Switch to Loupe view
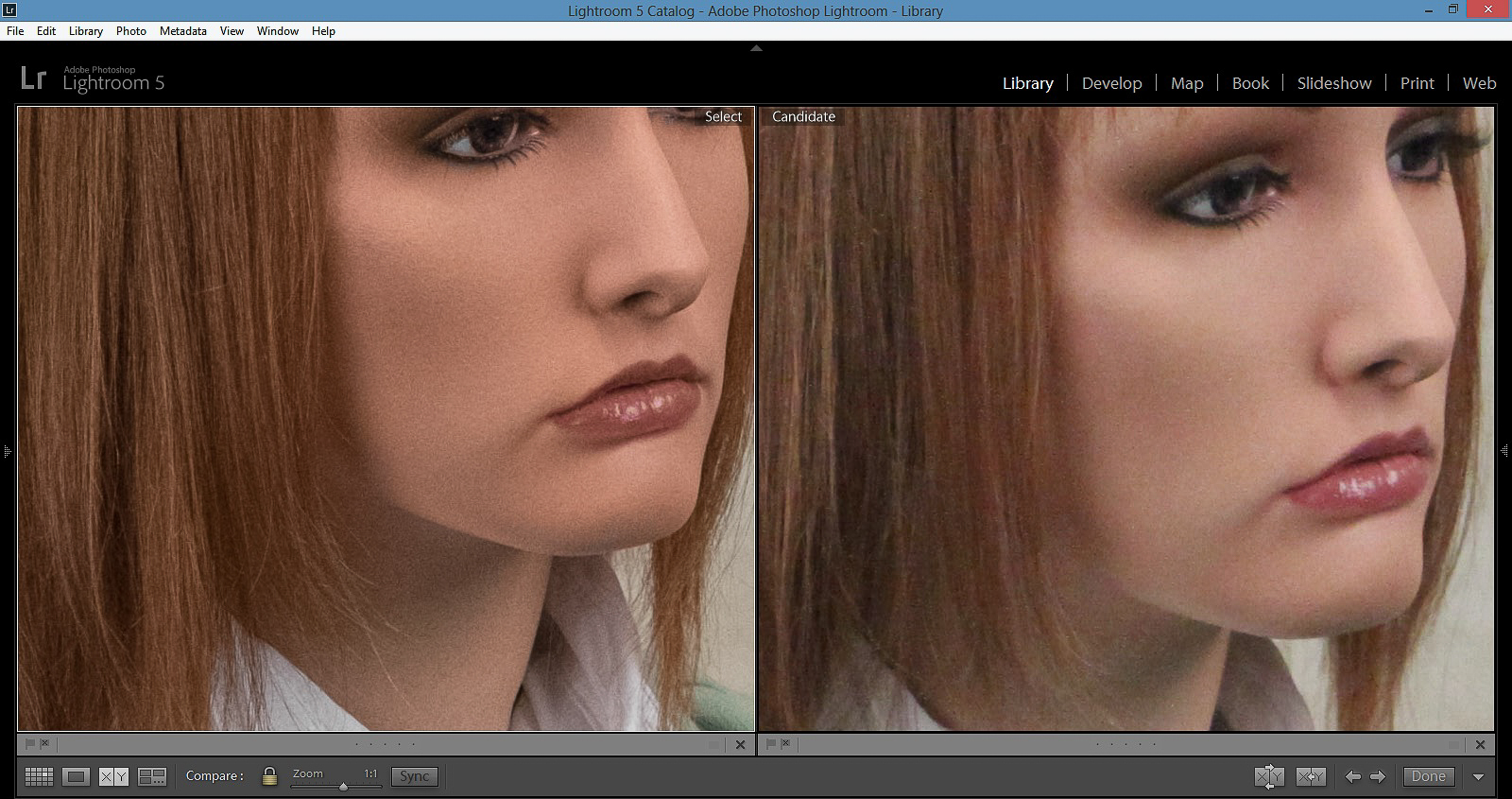1512x799 pixels. click(76, 776)
